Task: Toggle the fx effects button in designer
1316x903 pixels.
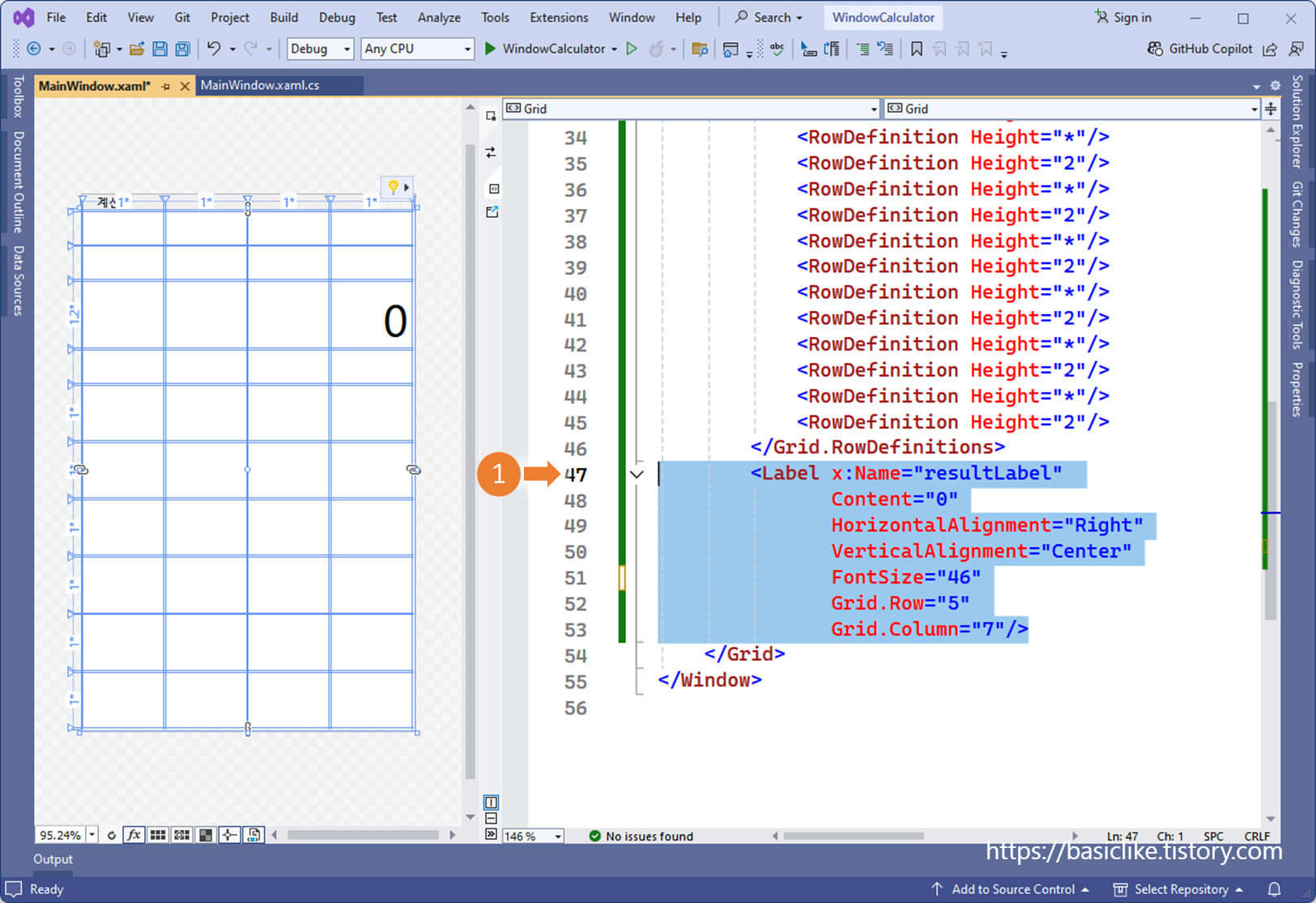Action: [x=134, y=835]
